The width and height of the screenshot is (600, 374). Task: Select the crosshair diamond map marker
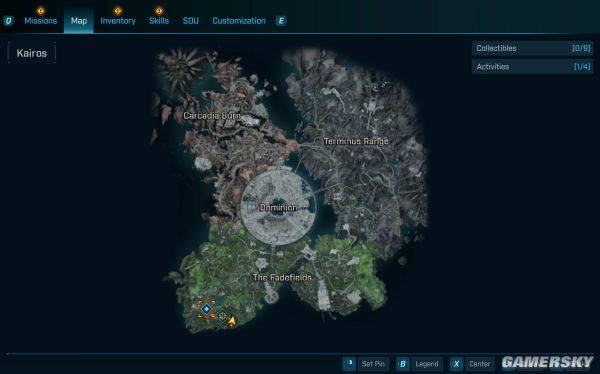click(x=222, y=316)
